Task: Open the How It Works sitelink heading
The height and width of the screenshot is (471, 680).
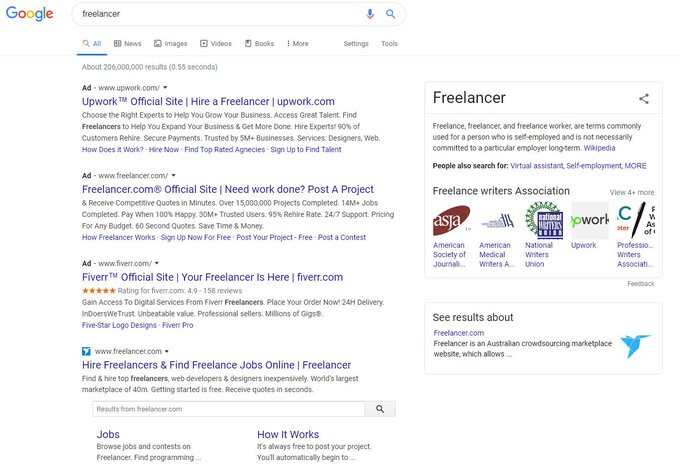Action: 288,435
